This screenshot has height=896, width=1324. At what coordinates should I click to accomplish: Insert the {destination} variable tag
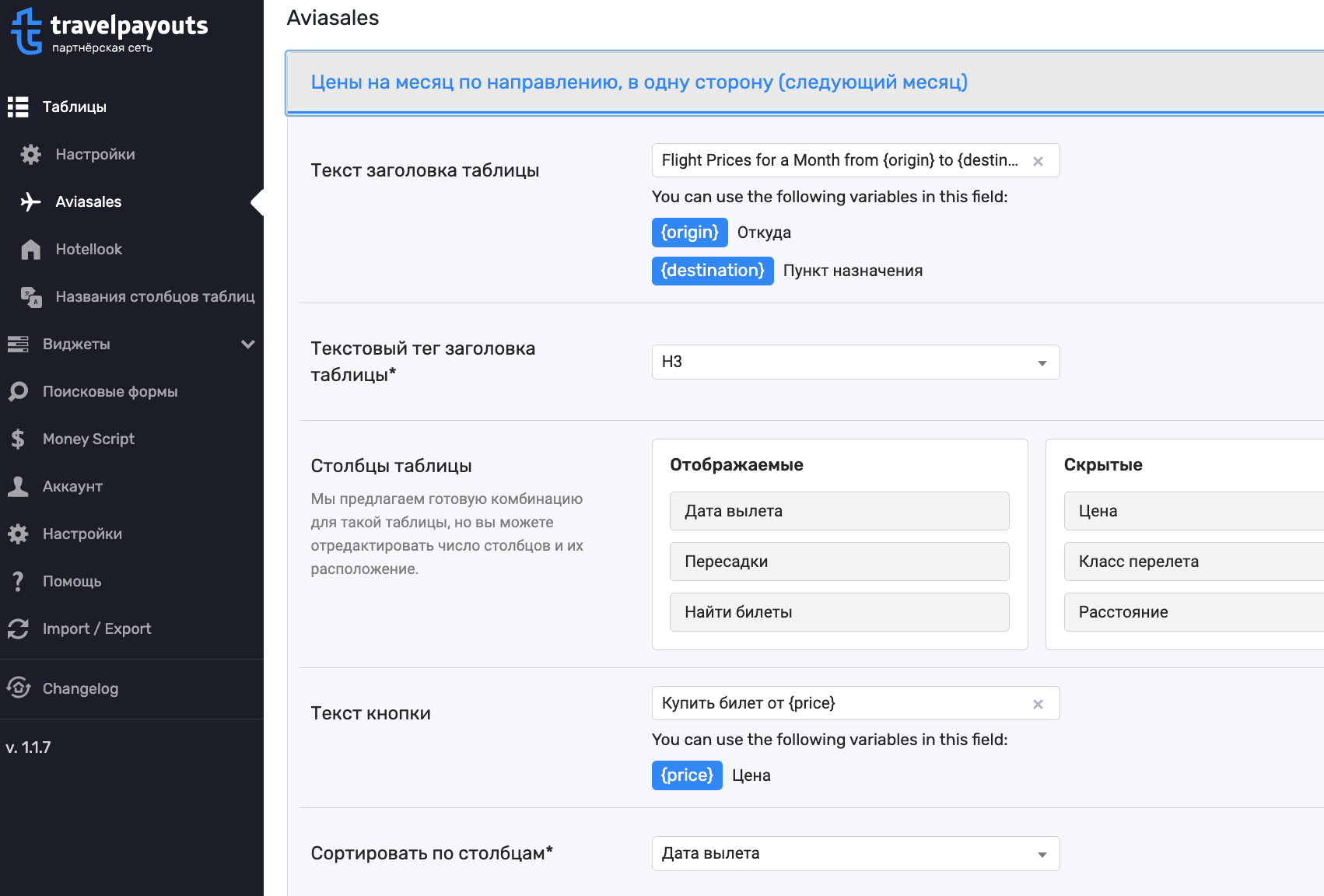pyautogui.click(x=713, y=271)
